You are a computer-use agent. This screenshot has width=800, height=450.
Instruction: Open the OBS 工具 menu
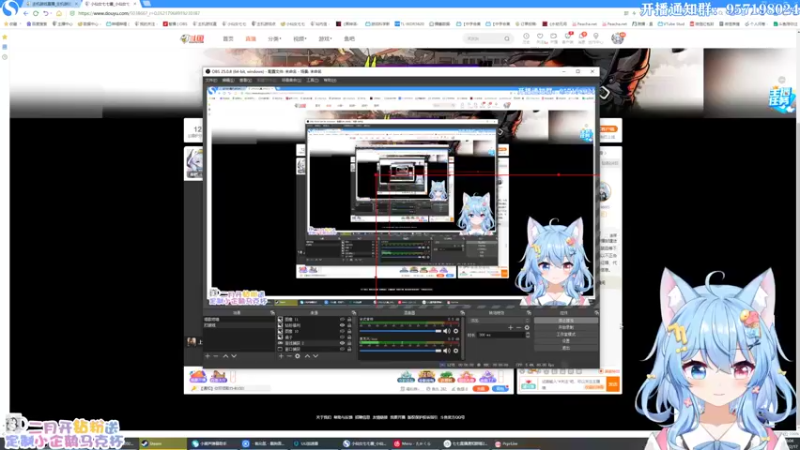coord(313,80)
